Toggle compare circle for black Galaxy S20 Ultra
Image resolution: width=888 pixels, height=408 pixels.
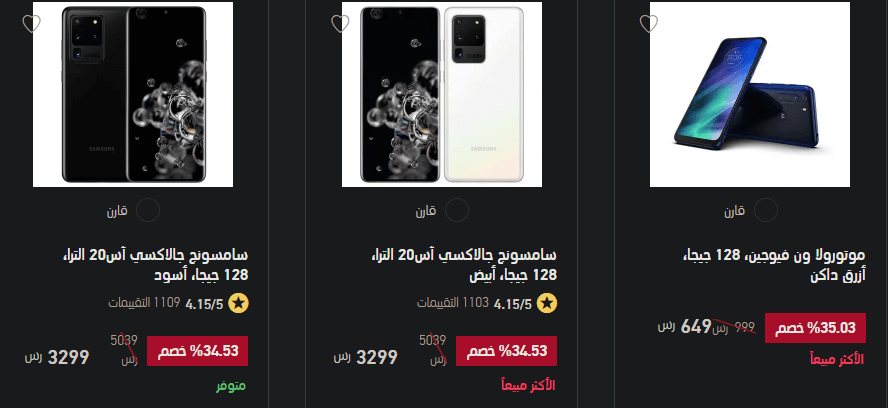point(148,211)
